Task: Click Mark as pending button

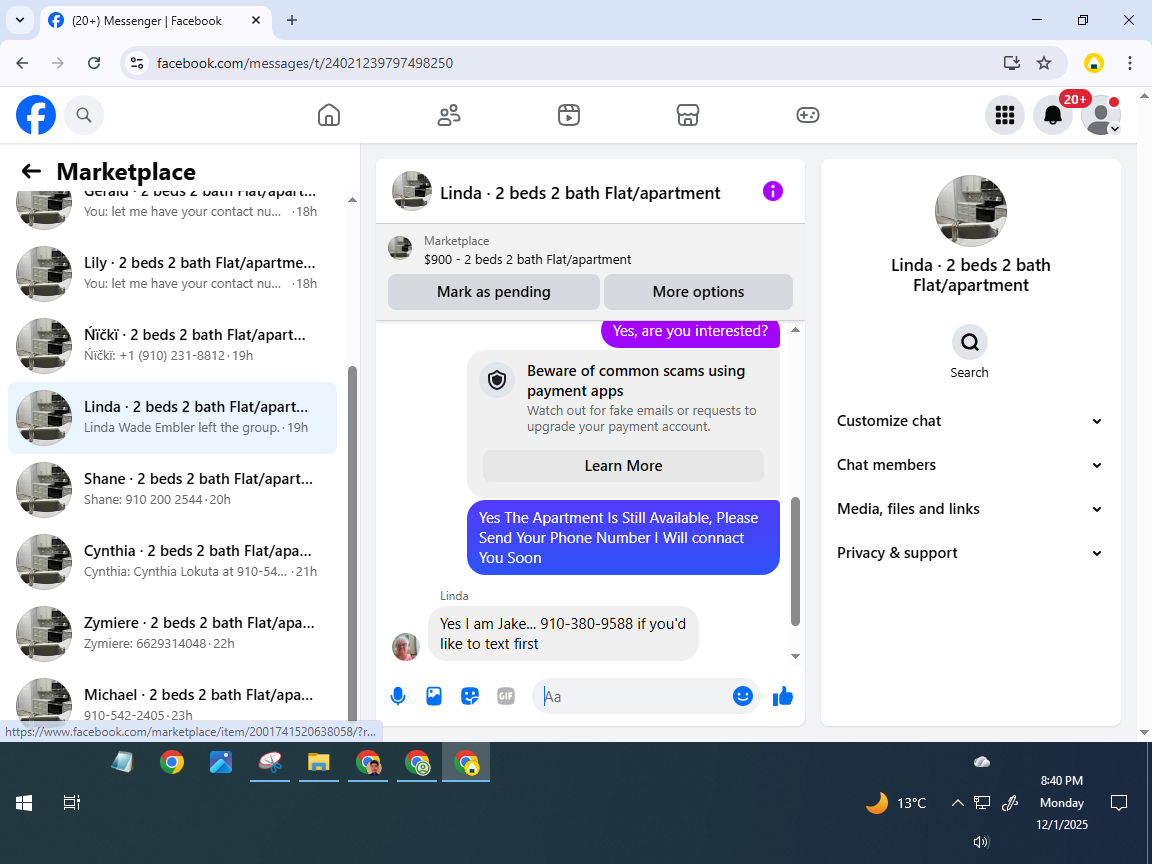Action: (x=494, y=292)
